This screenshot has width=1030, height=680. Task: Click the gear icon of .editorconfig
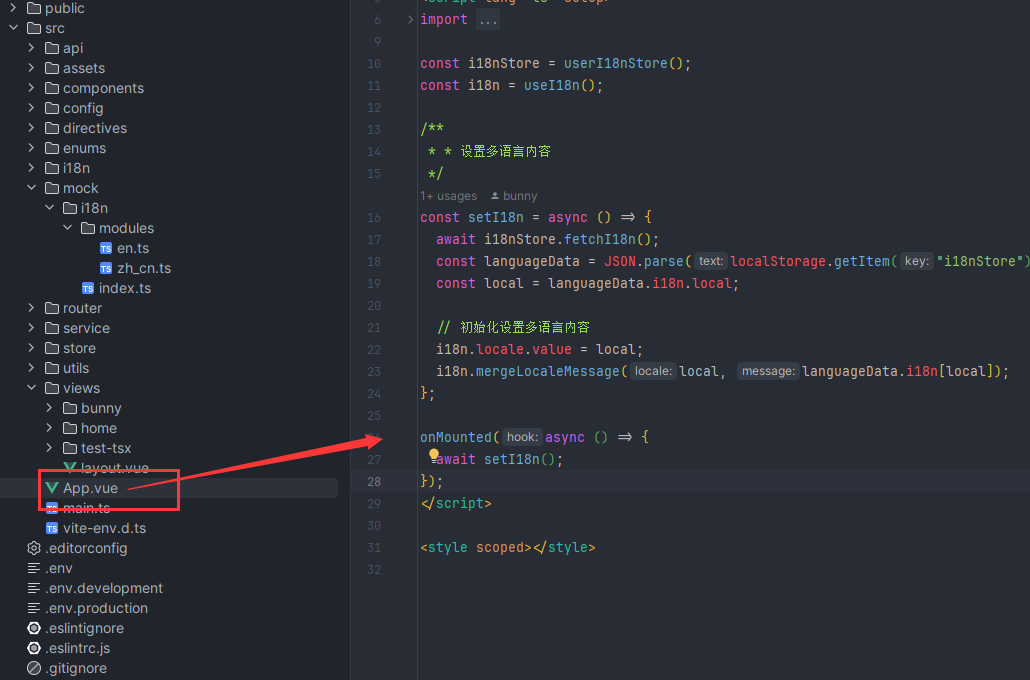coord(34,548)
